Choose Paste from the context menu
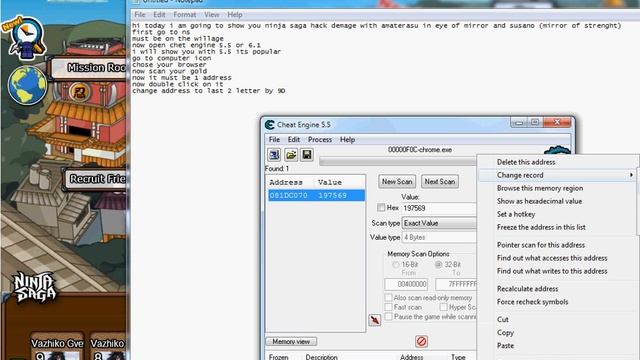Image resolution: width=640 pixels, height=360 pixels. [505, 346]
